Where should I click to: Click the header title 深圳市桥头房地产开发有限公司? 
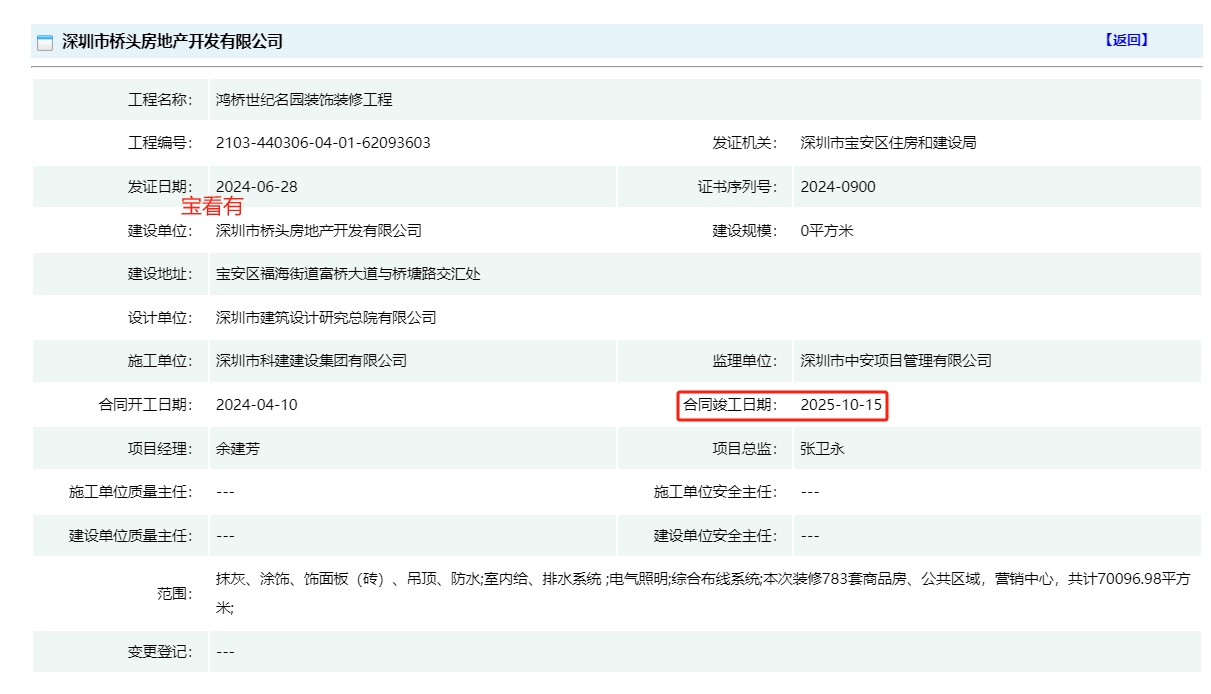click(172, 42)
